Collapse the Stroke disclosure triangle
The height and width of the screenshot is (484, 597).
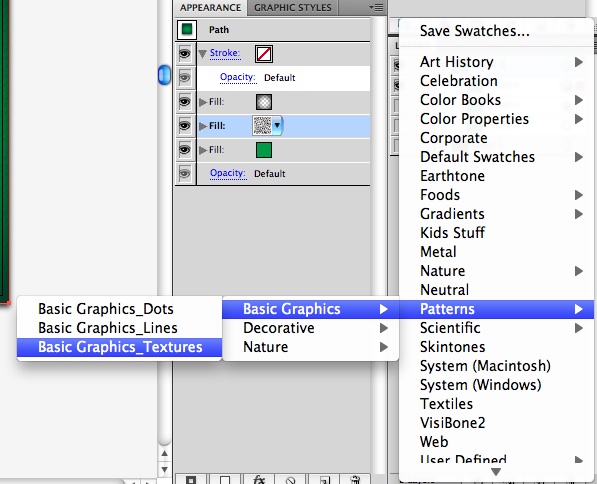203,54
